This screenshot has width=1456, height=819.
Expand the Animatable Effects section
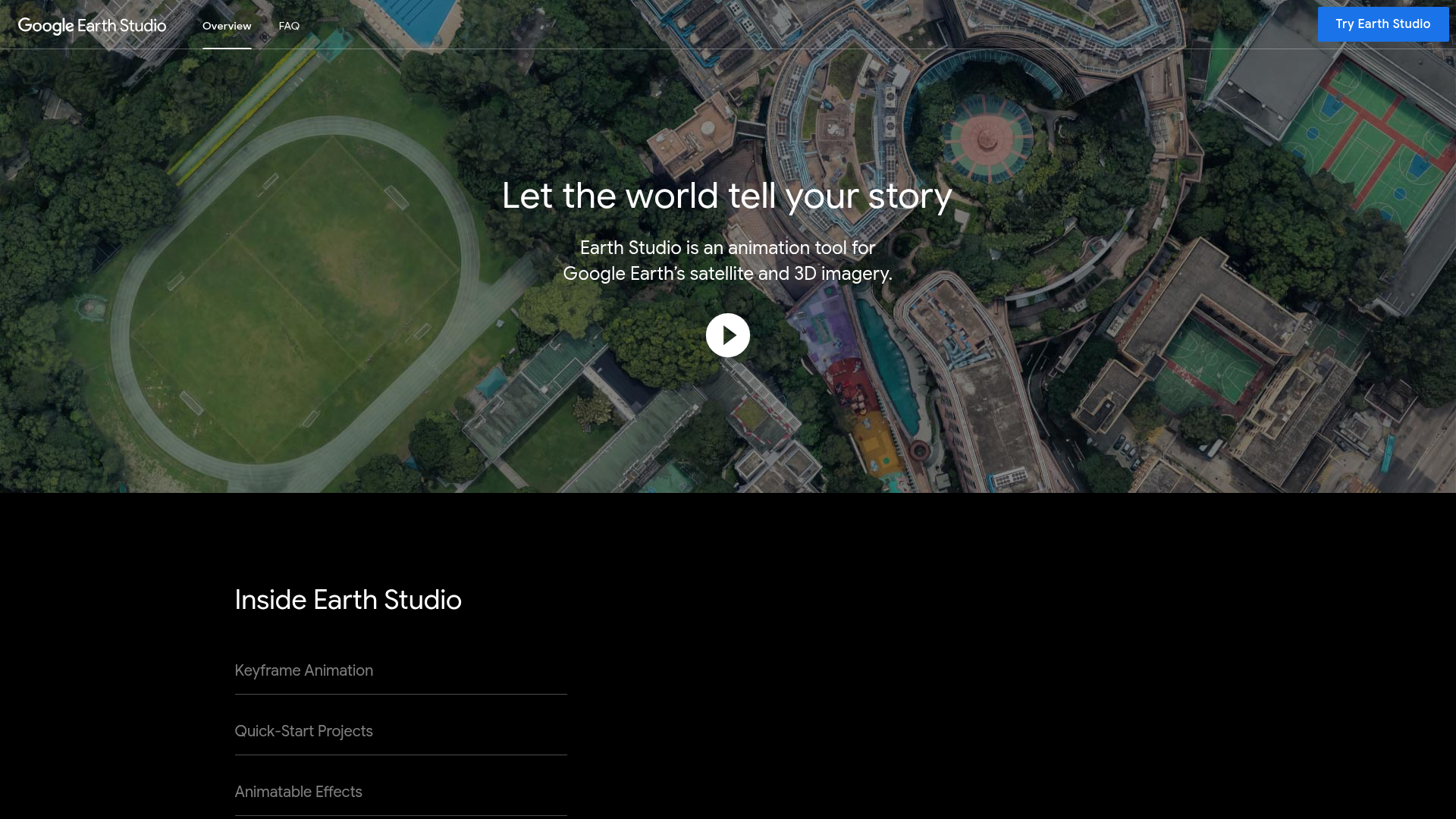coord(401,792)
